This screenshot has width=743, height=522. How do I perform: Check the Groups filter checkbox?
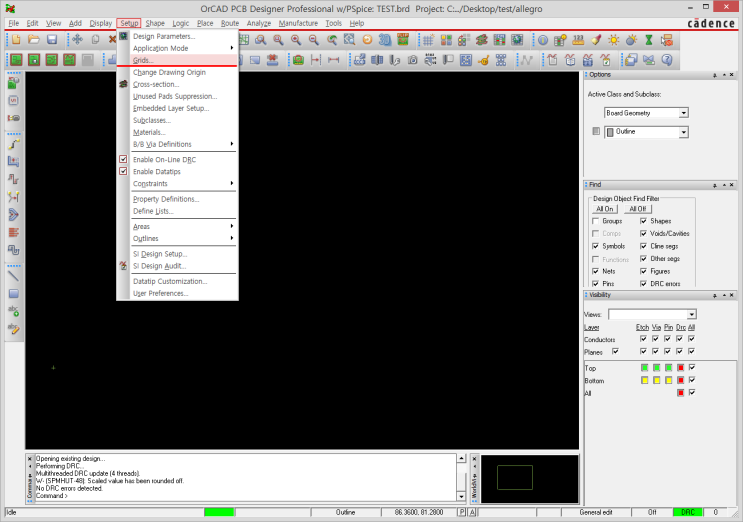596,220
